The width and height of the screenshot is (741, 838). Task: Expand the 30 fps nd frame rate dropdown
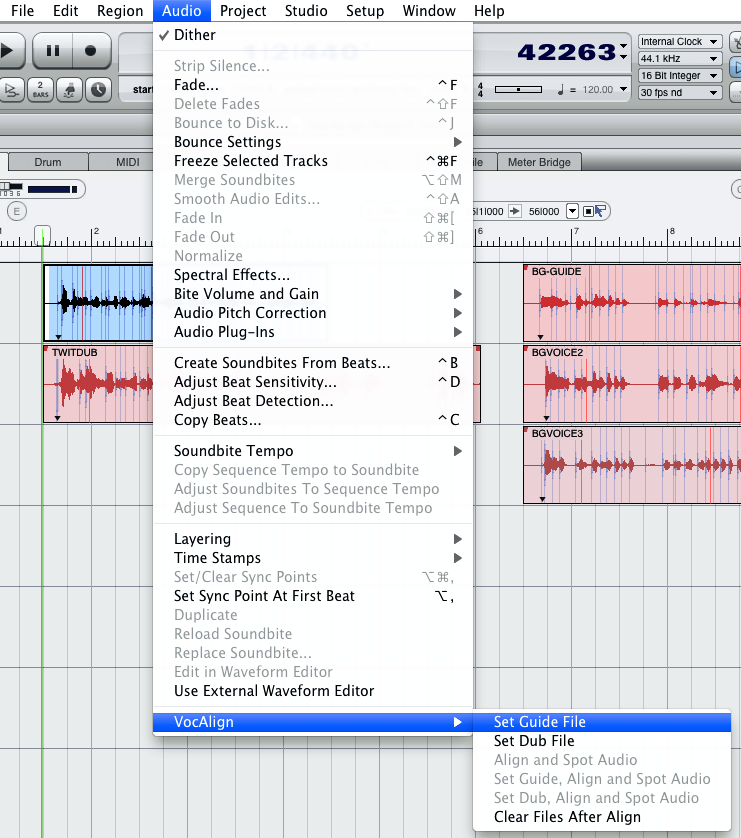(x=680, y=93)
